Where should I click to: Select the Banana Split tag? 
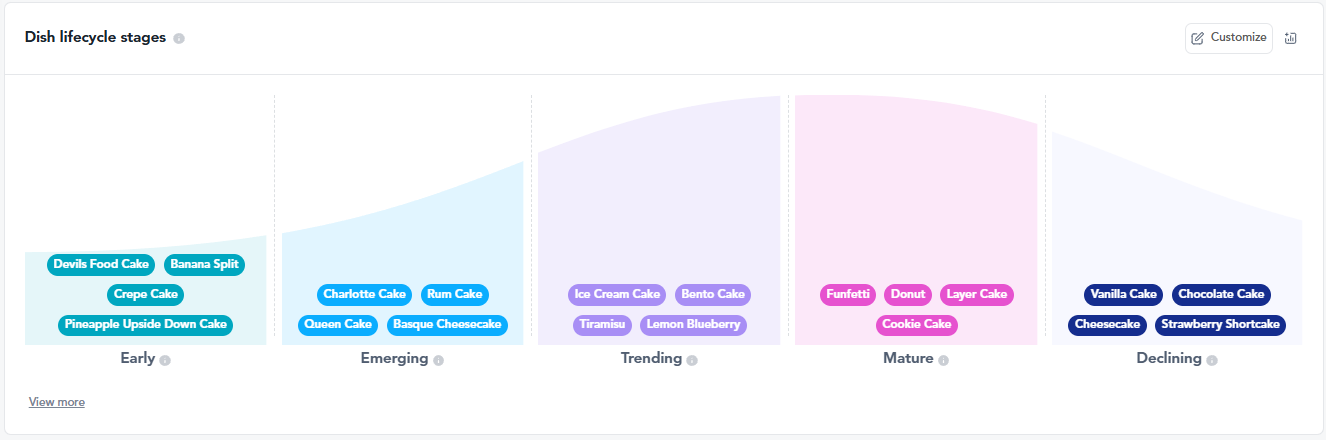tap(204, 265)
